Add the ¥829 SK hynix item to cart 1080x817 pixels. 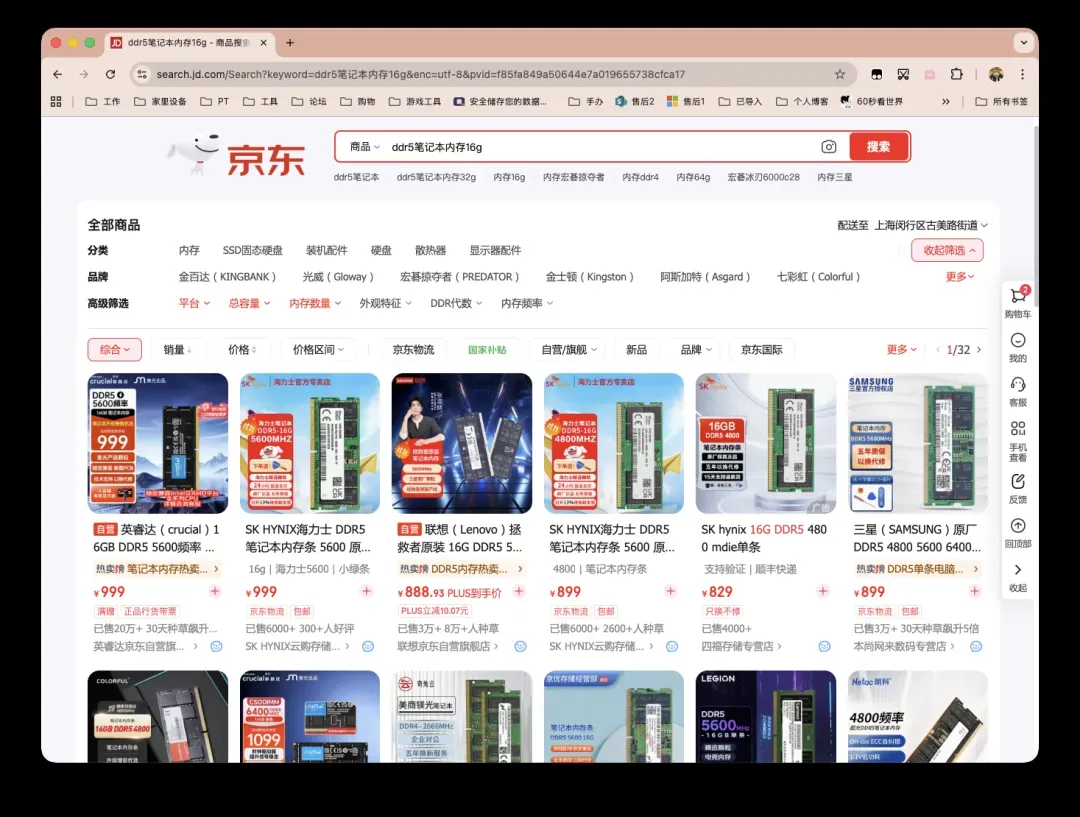pos(822,591)
